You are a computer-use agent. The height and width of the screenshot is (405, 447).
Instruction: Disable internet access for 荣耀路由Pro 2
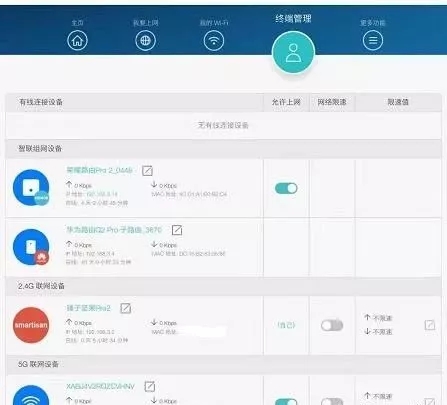point(286,188)
